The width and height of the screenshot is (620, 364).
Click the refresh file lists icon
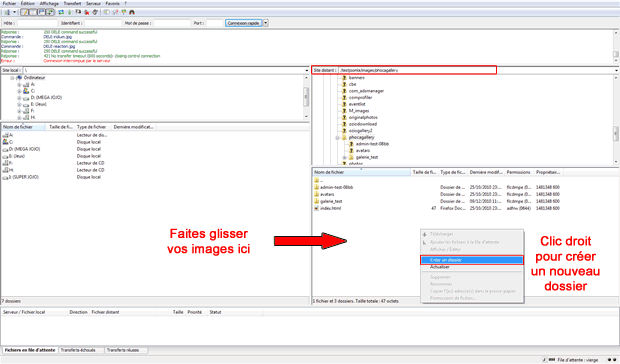61,12
